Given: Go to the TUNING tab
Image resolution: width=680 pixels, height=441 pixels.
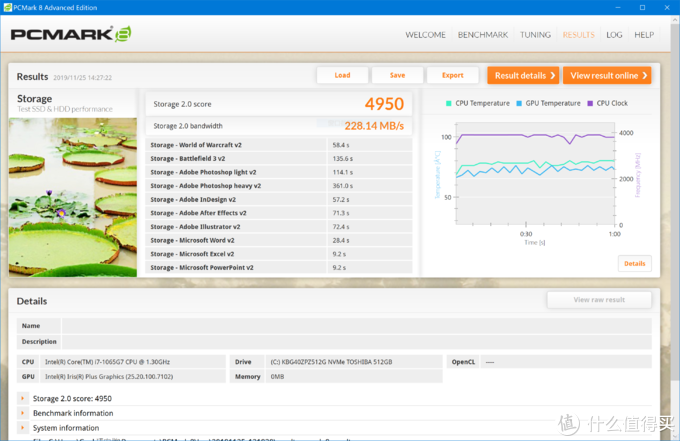Looking at the screenshot, I should 535,35.
